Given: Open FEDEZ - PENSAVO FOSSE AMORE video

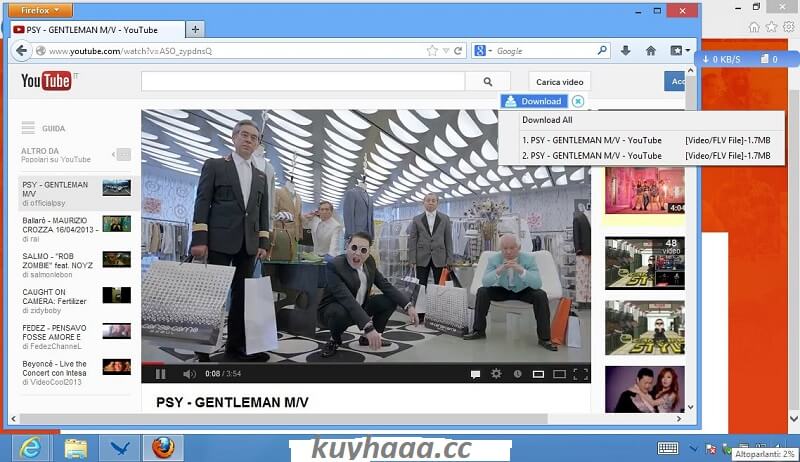Looking at the screenshot, I should pyautogui.click(x=77, y=337).
